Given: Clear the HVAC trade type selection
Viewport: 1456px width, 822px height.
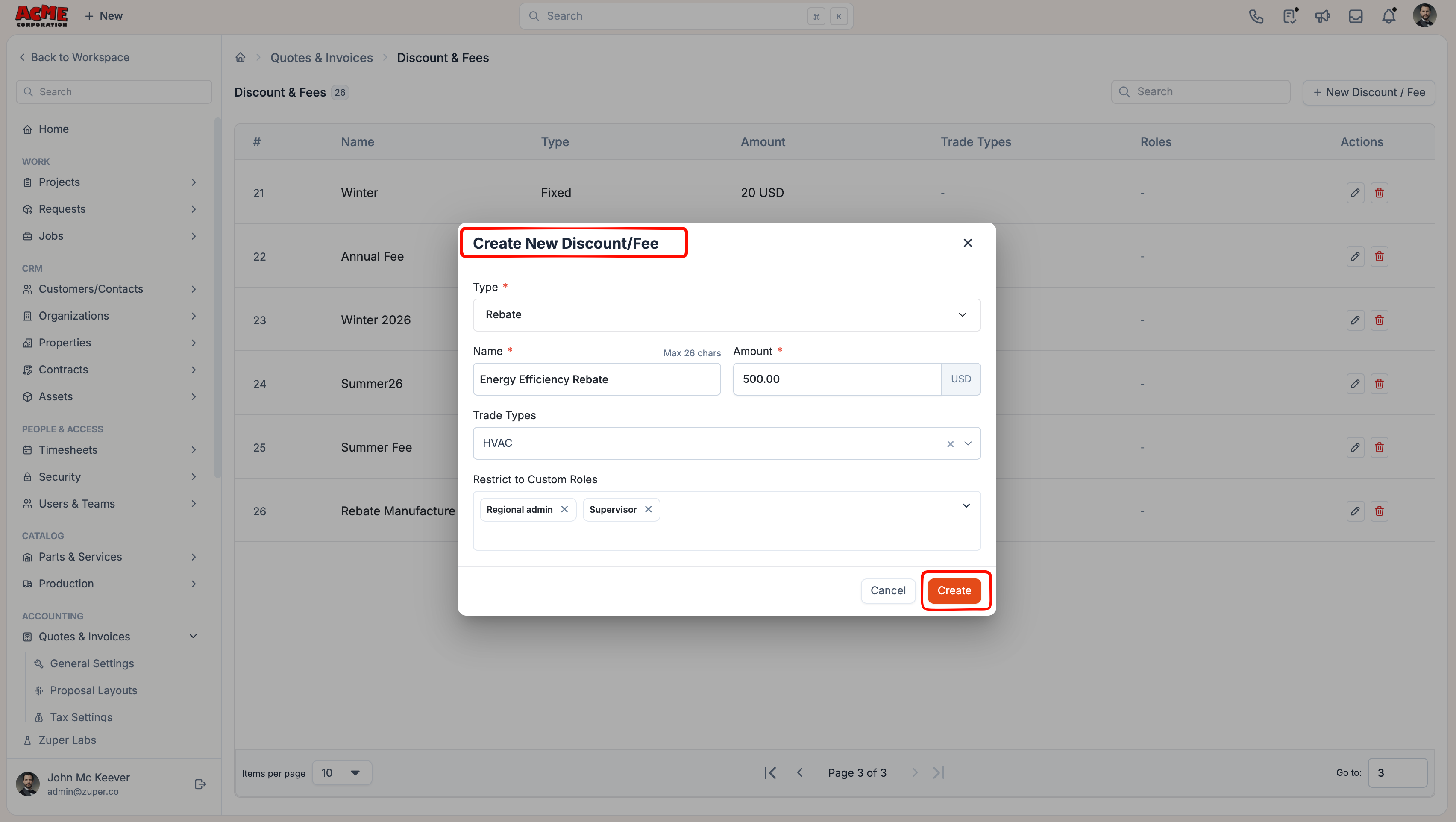Looking at the screenshot, I should click(950, 444).
